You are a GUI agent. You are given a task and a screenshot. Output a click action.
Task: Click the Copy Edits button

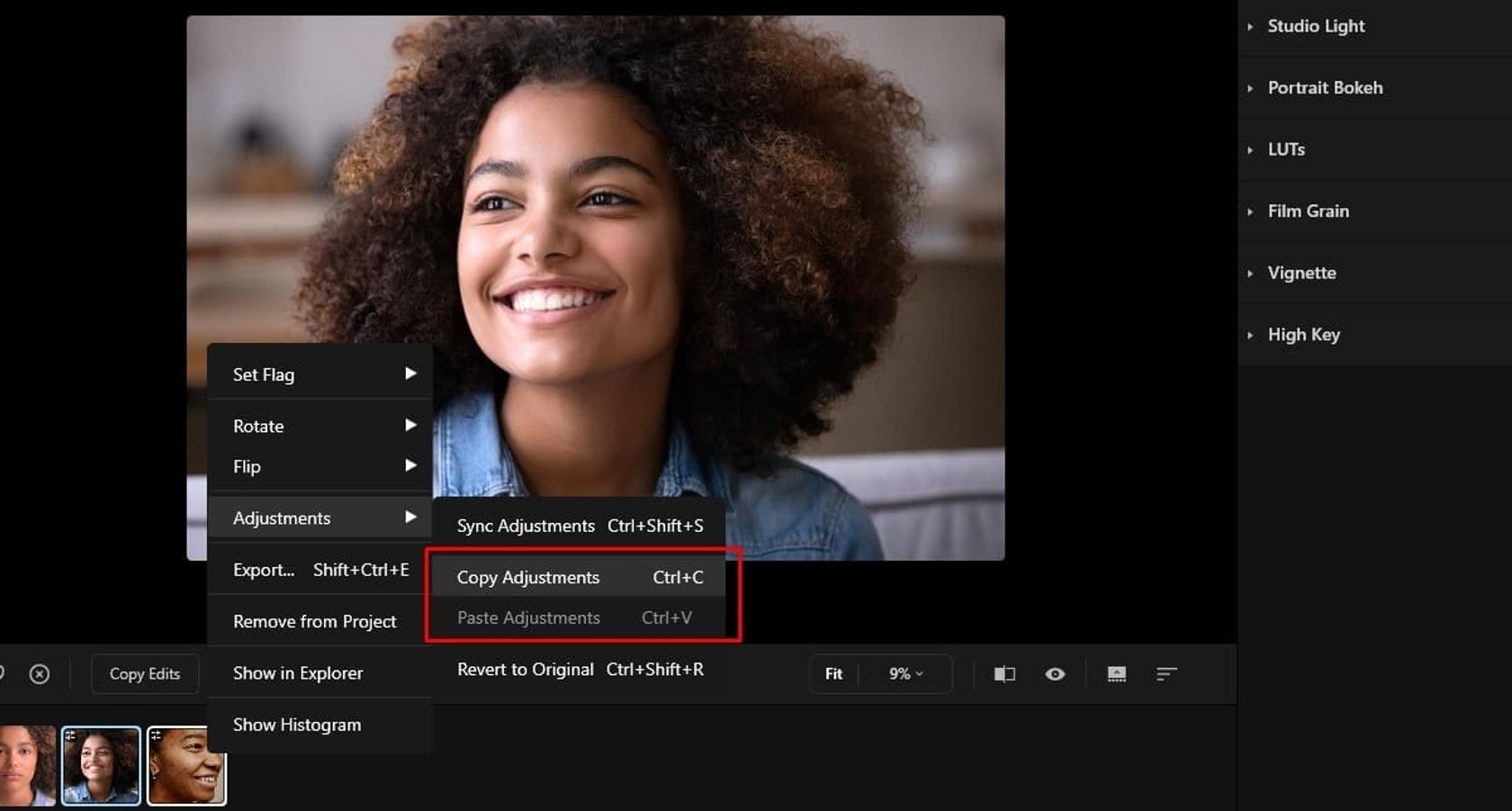tap(144, 673)
